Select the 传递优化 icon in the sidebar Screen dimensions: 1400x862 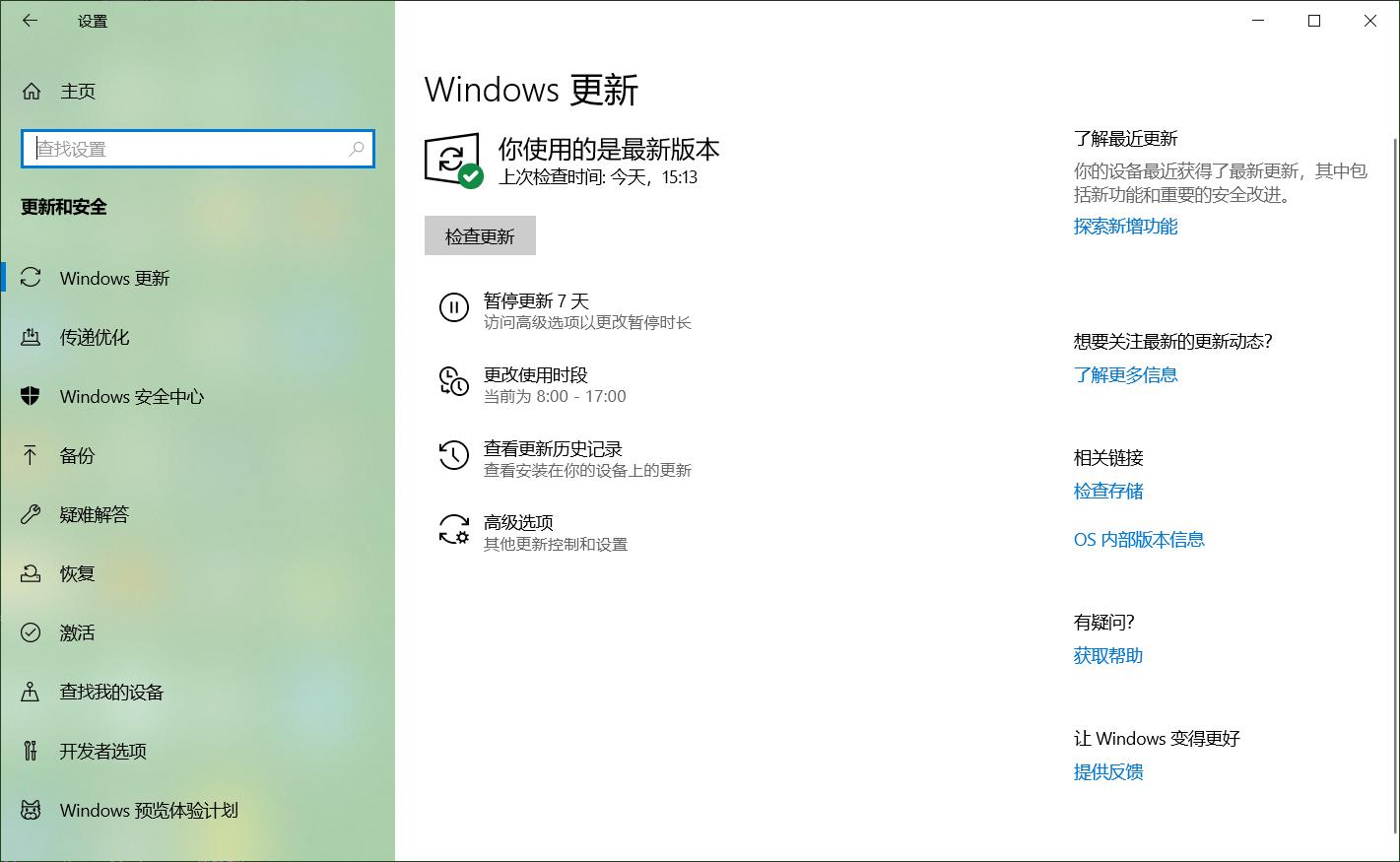(31, 337)
